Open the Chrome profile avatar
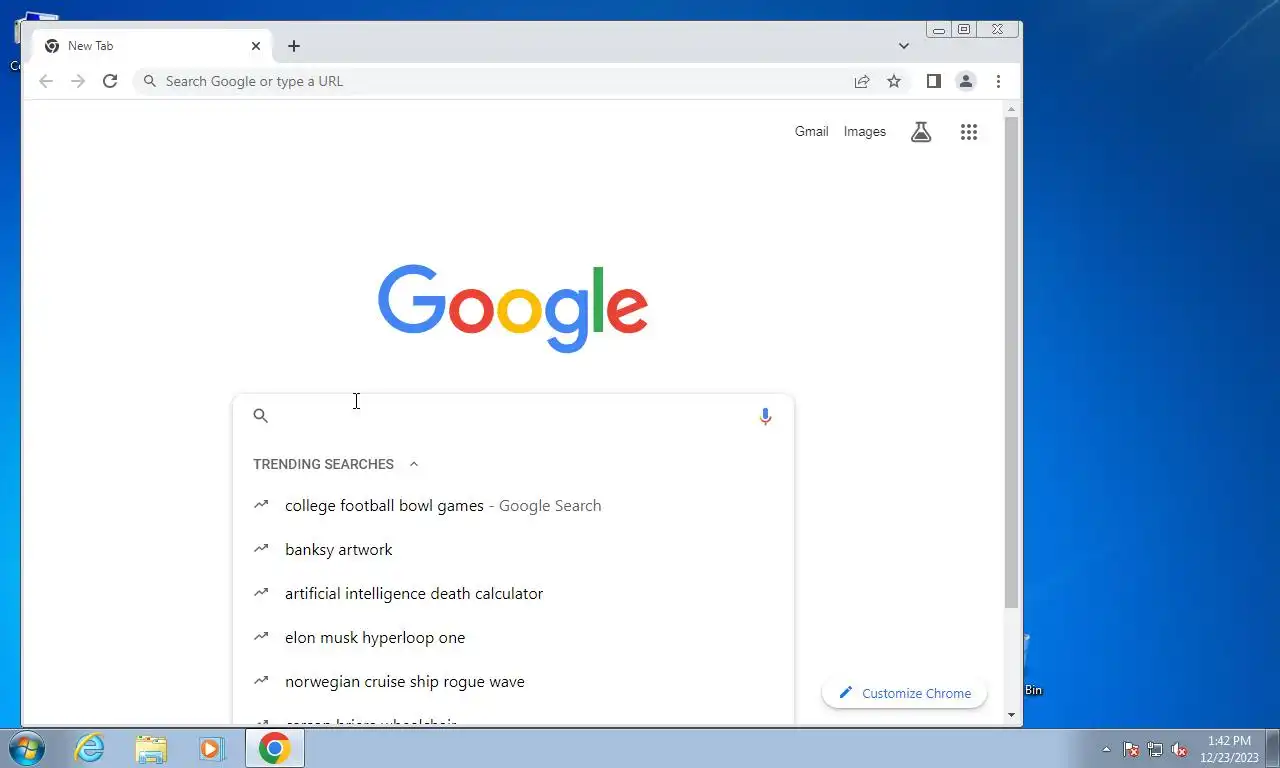The image size is (1280, 768). point(965,81)
